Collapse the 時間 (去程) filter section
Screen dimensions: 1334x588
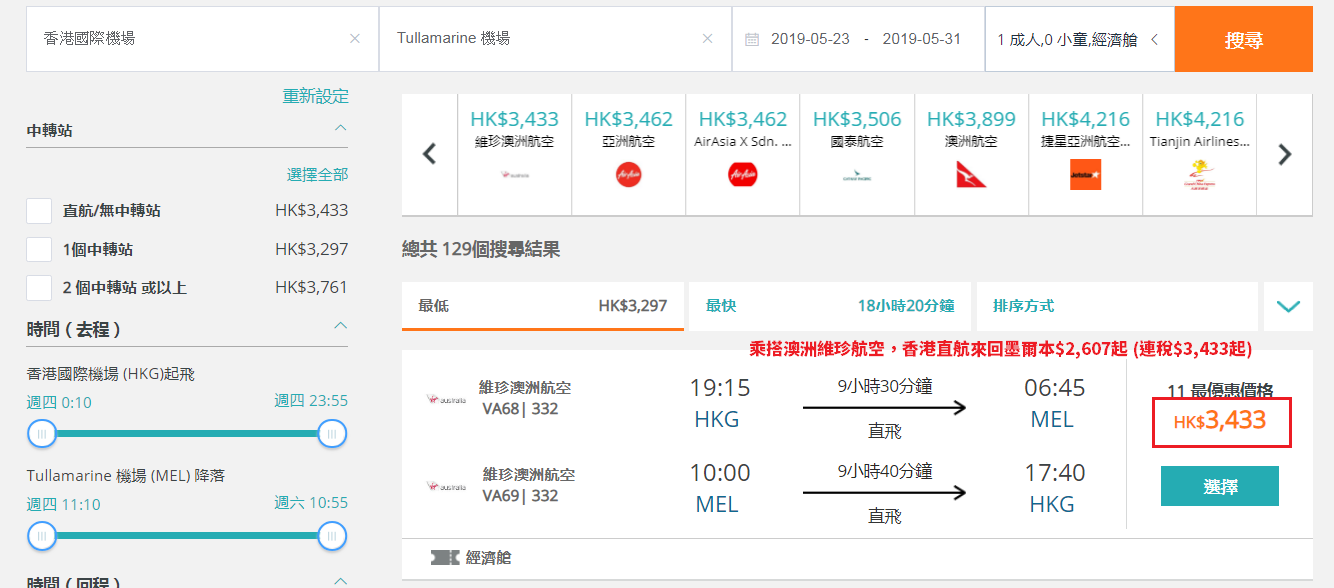340,326
